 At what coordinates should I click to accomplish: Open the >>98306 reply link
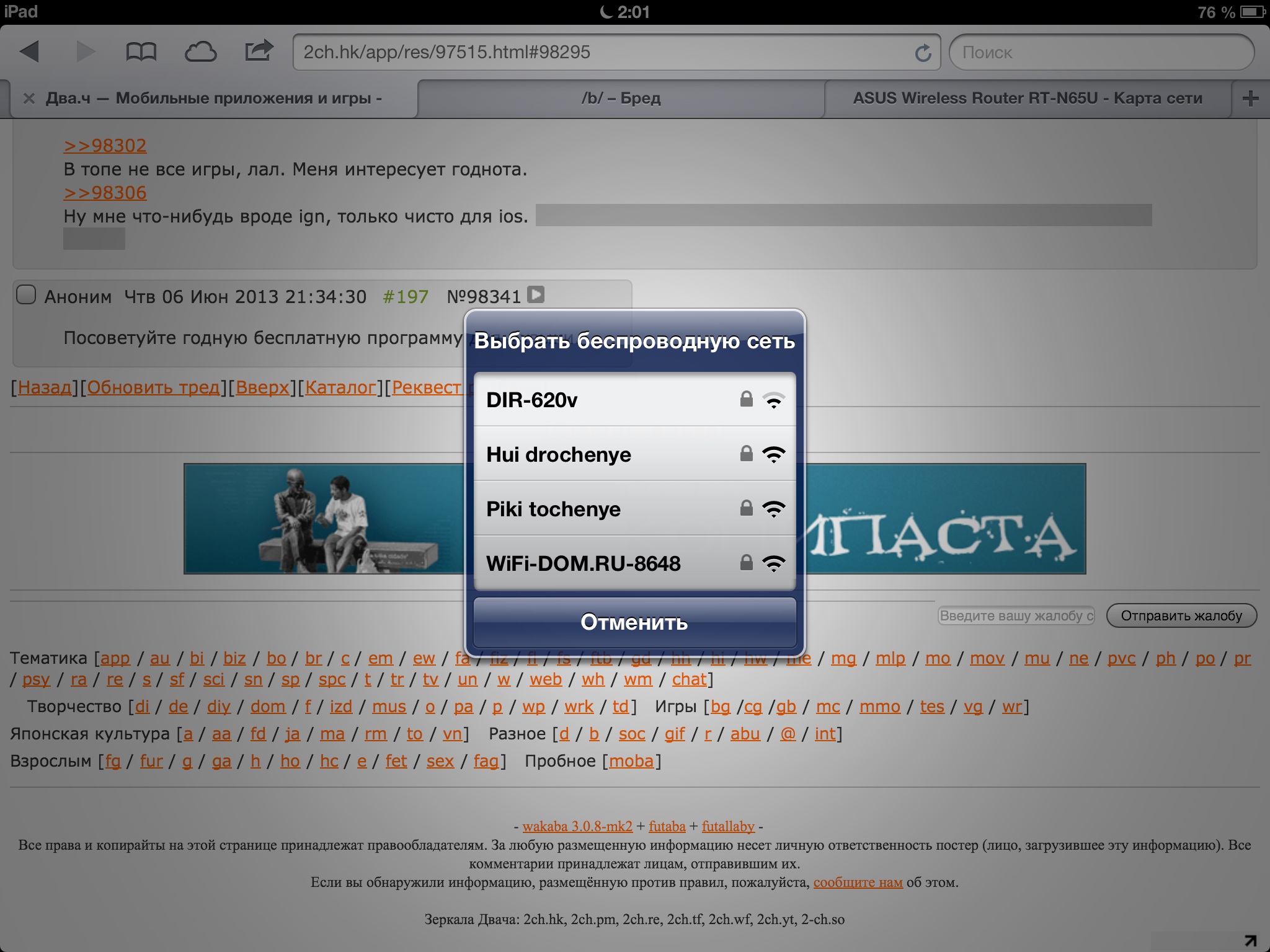pos(105,193)
